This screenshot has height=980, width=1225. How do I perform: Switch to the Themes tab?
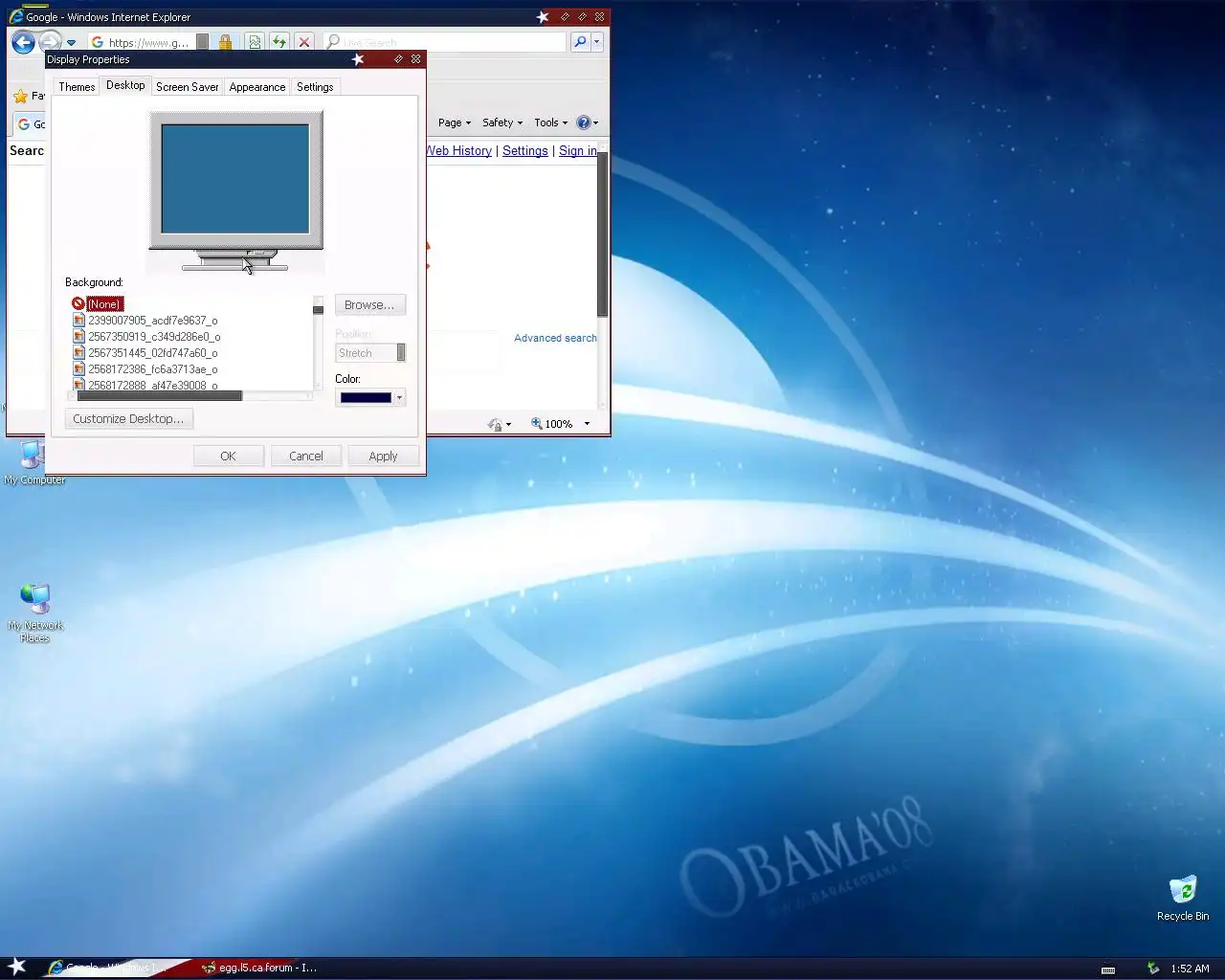click(x=77, y=87)
